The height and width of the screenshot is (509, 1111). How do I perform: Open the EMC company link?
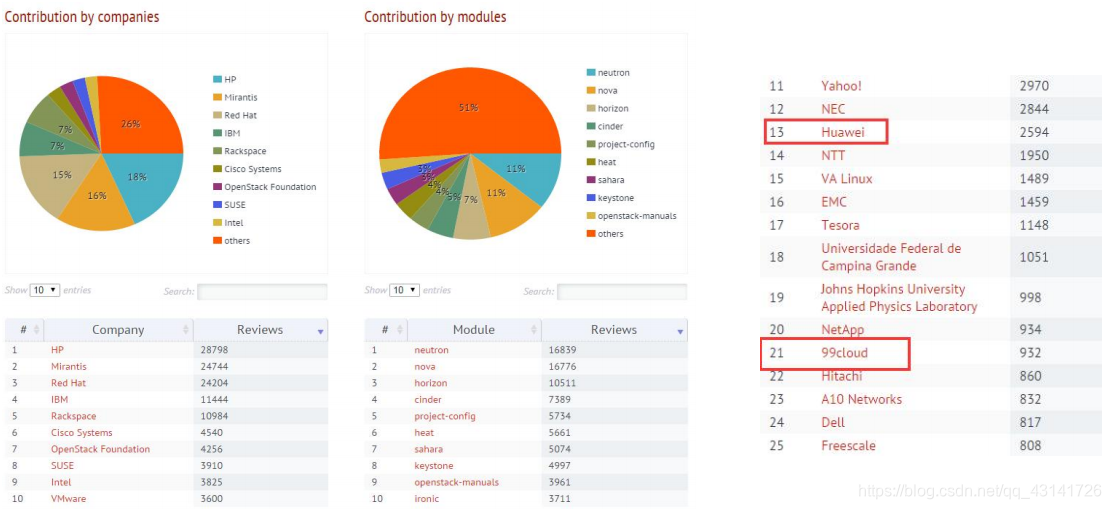pyautogui.click(x=834, y=202)
